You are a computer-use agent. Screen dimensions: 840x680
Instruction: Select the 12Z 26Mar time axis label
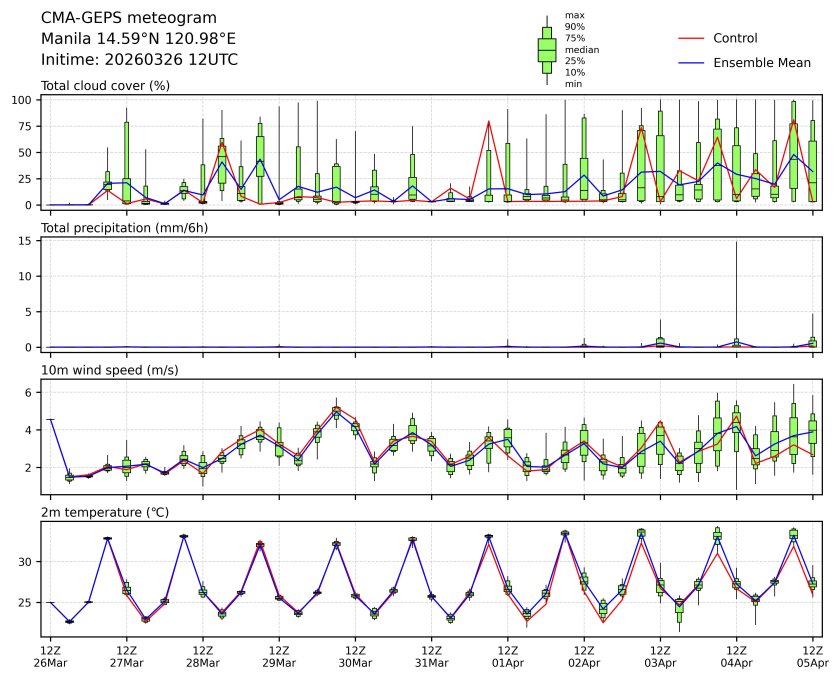[x=50, y=655]
